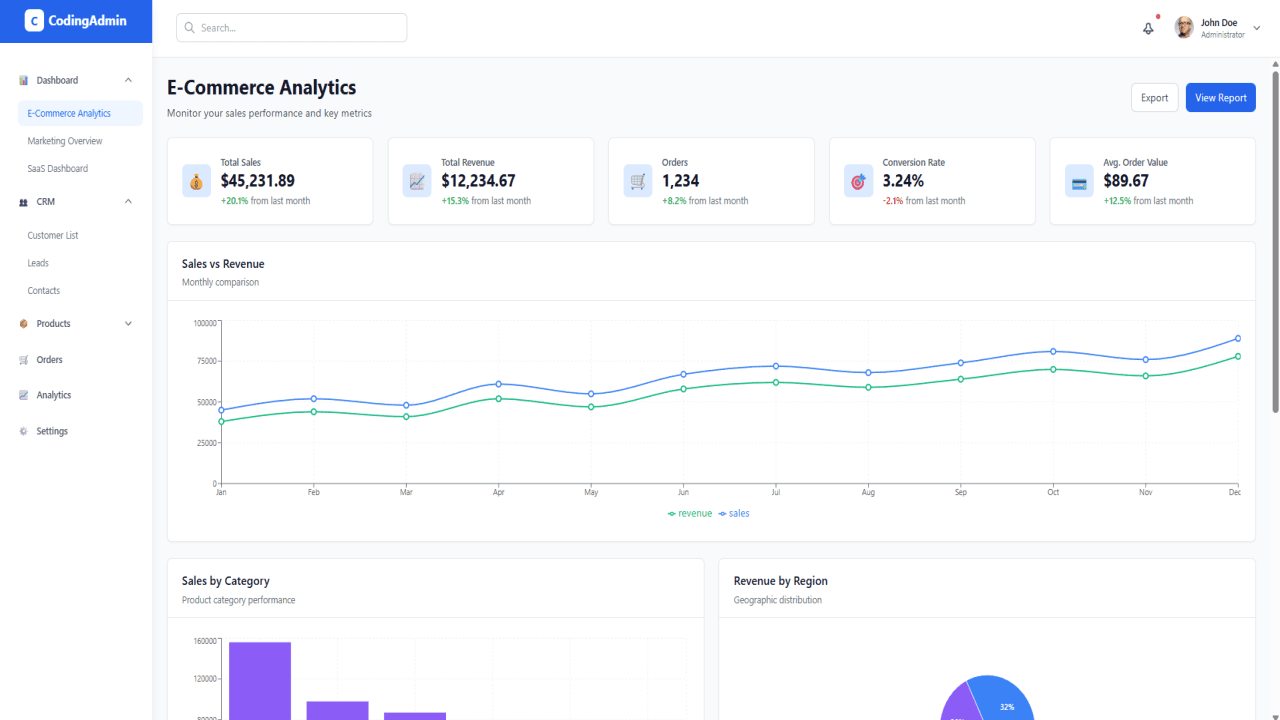Click the Orders card cart icon
This screenshot has height=720, width=1280.
(638, 181)
